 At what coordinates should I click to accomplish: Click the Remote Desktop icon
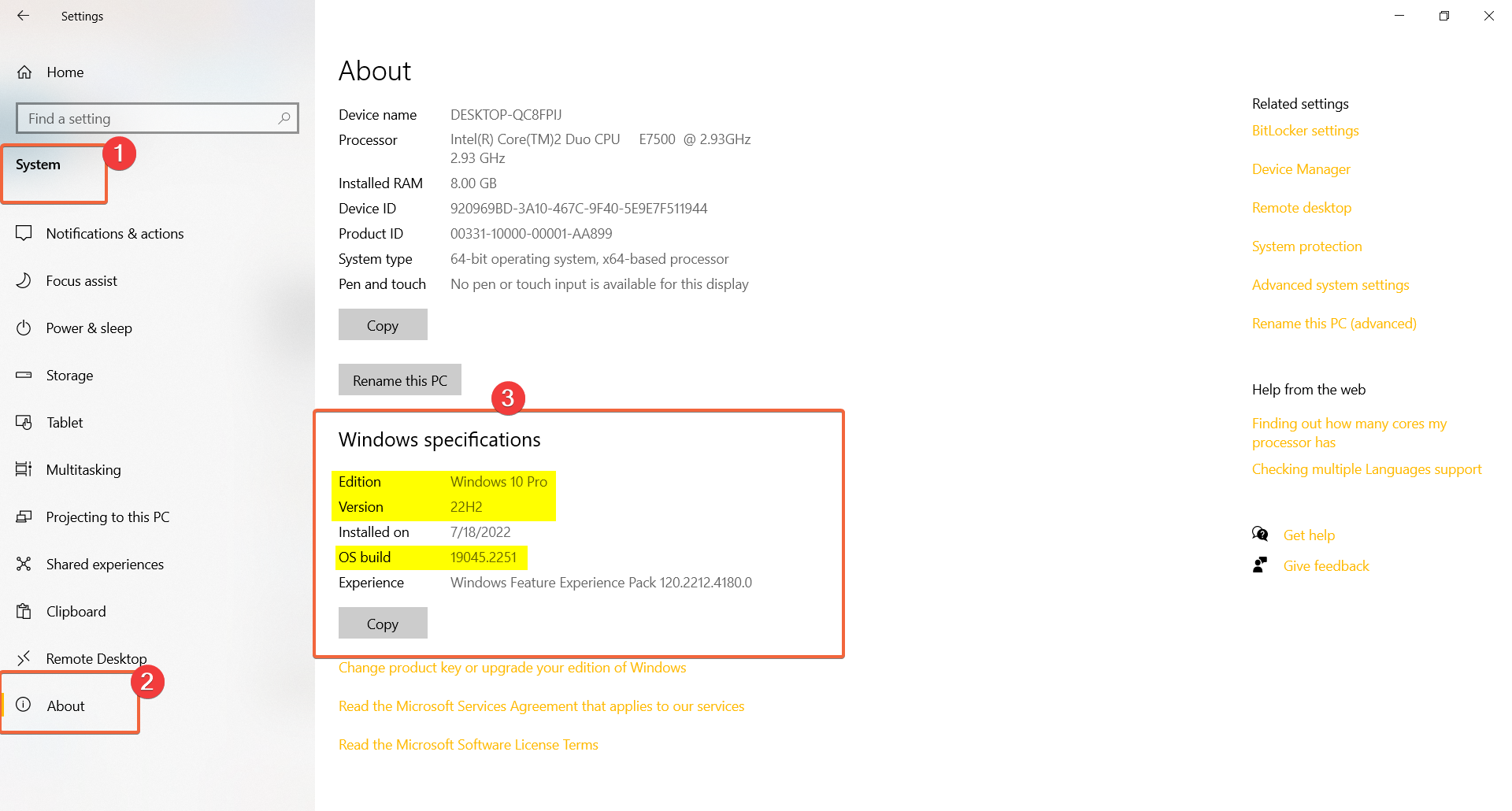(x=24, y=658)
